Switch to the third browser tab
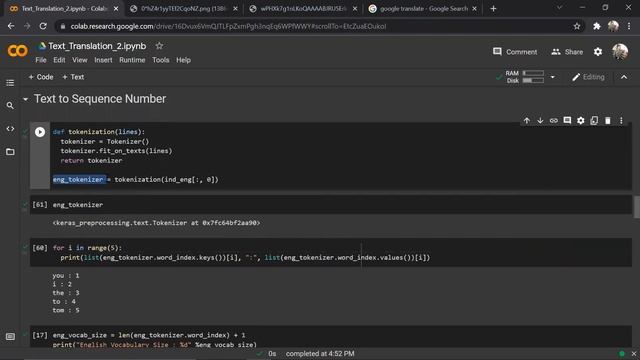This screenshot has height=360, width=640. (303, 9)
